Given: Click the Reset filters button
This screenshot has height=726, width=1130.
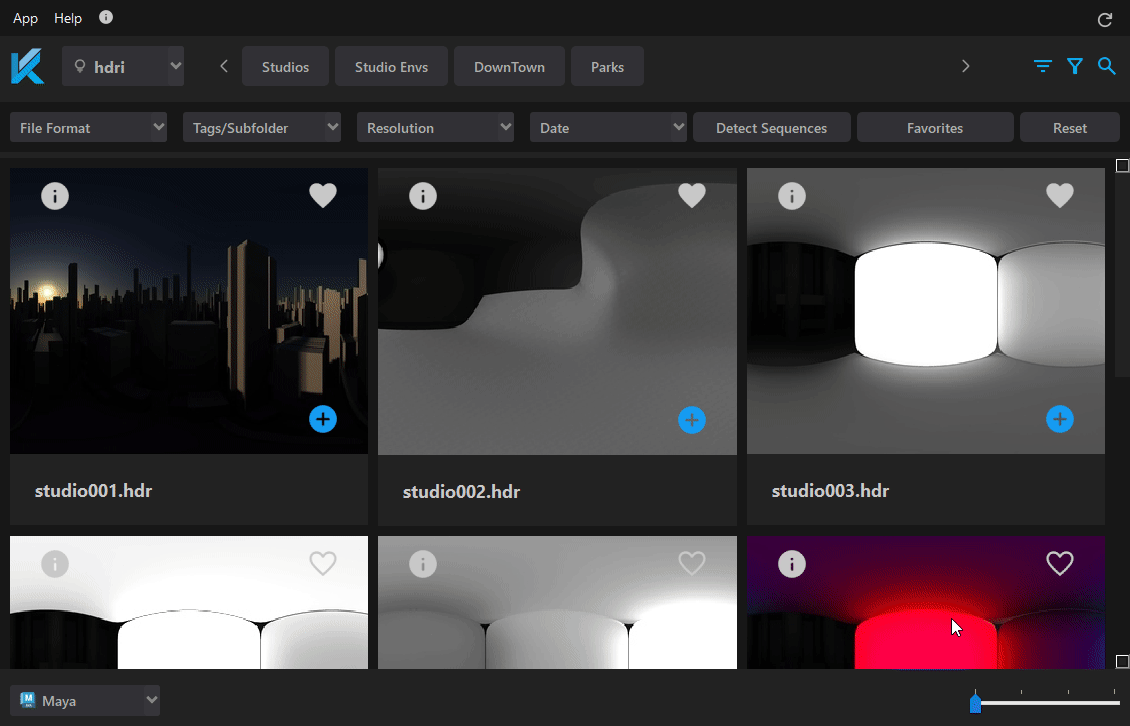Looking at the screenshot, I should click(1069, 128).
